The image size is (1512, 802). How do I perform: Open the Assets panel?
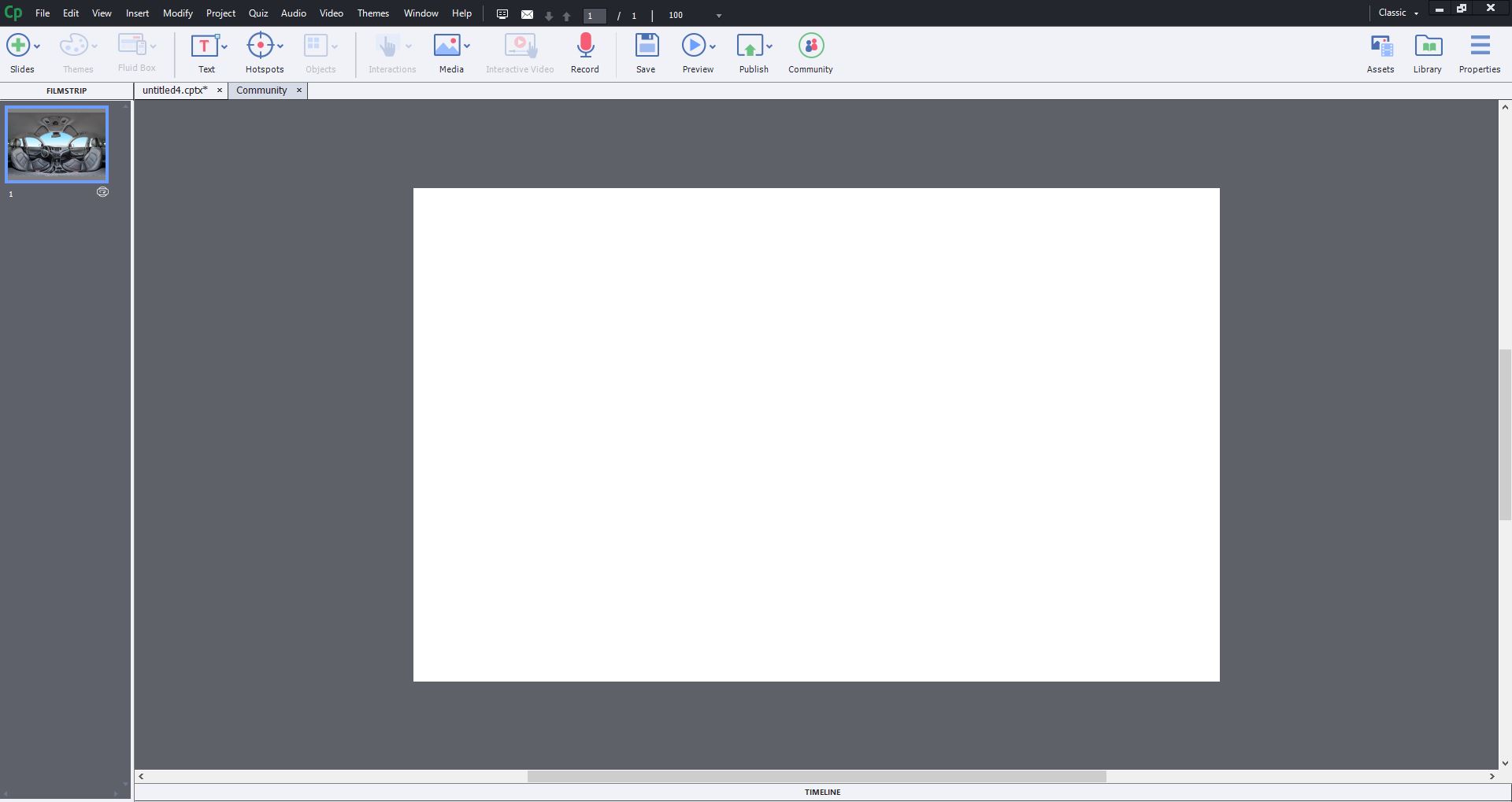tap(1380, 46)
